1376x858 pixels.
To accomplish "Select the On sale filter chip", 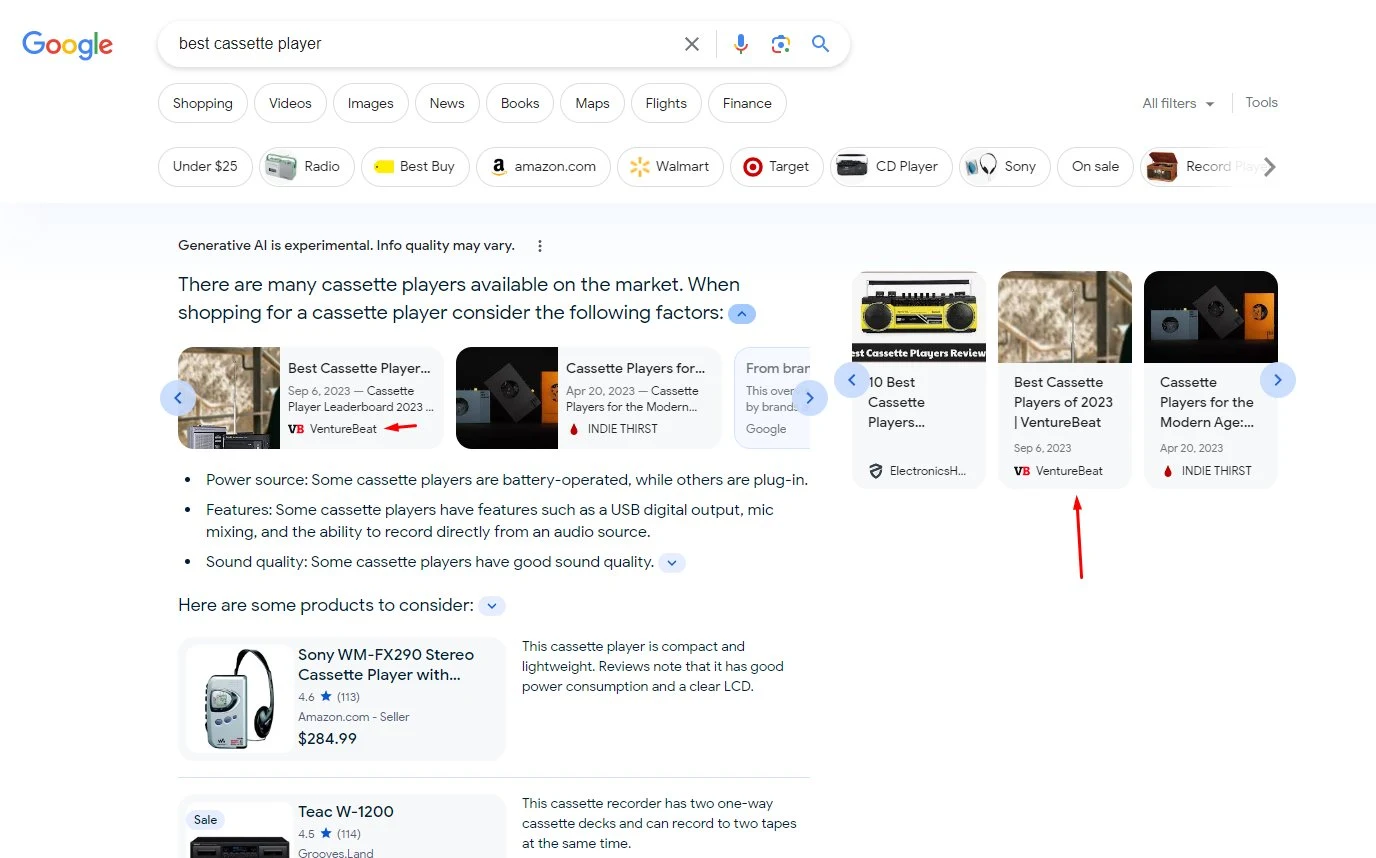I will tap(1095, 166).
